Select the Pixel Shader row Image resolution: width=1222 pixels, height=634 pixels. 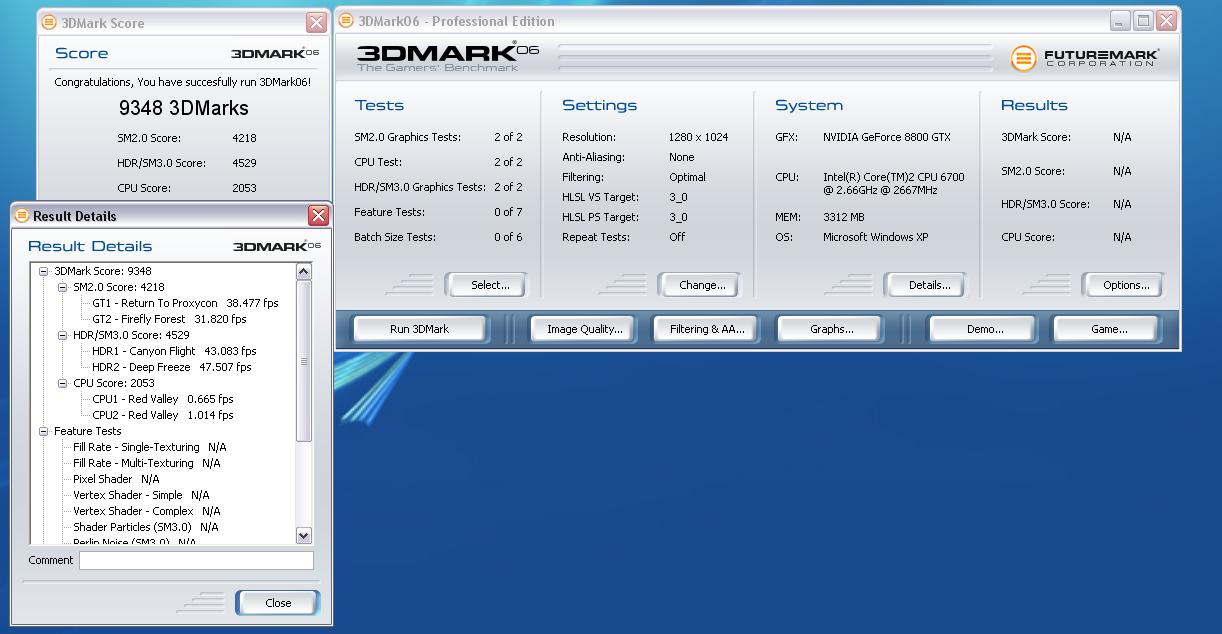point(116,479)
